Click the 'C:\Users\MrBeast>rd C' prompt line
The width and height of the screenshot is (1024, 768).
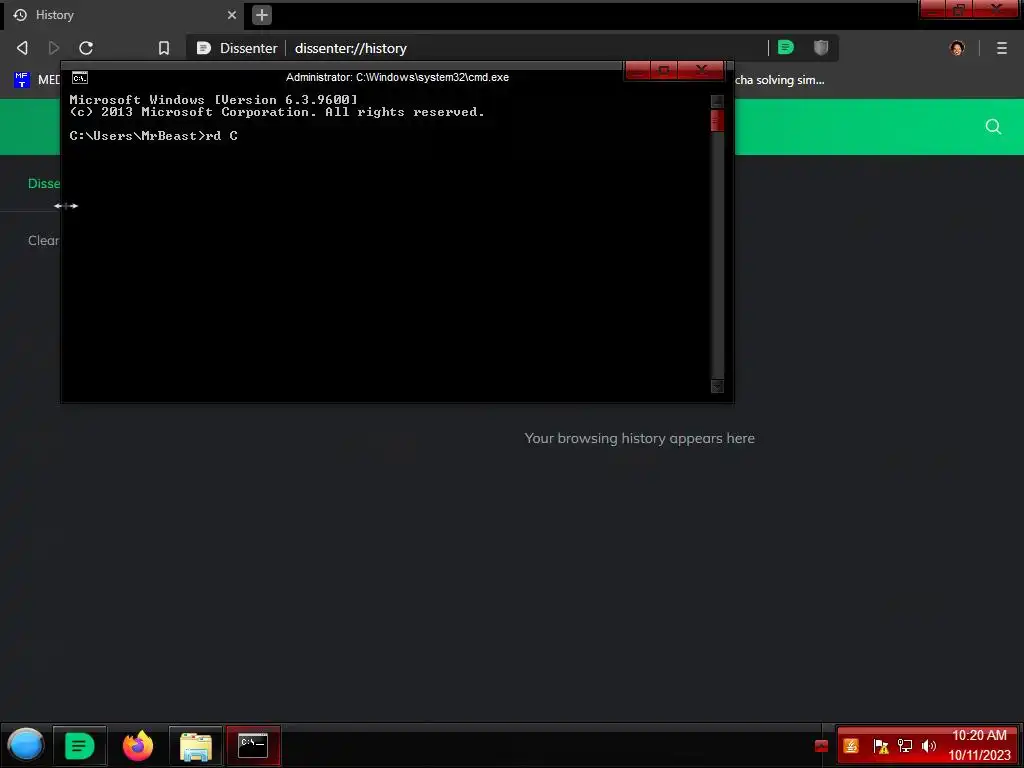point(153,136)
